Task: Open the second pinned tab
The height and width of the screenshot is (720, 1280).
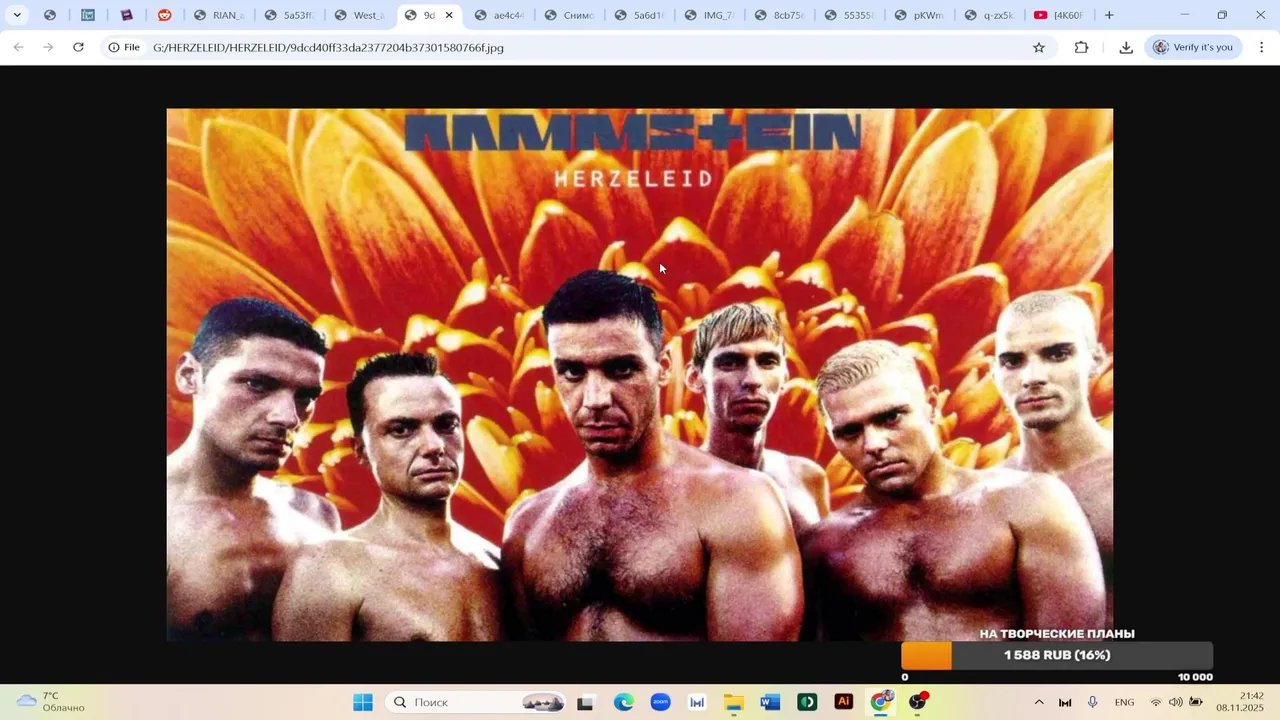Action: tap(88, 15)
